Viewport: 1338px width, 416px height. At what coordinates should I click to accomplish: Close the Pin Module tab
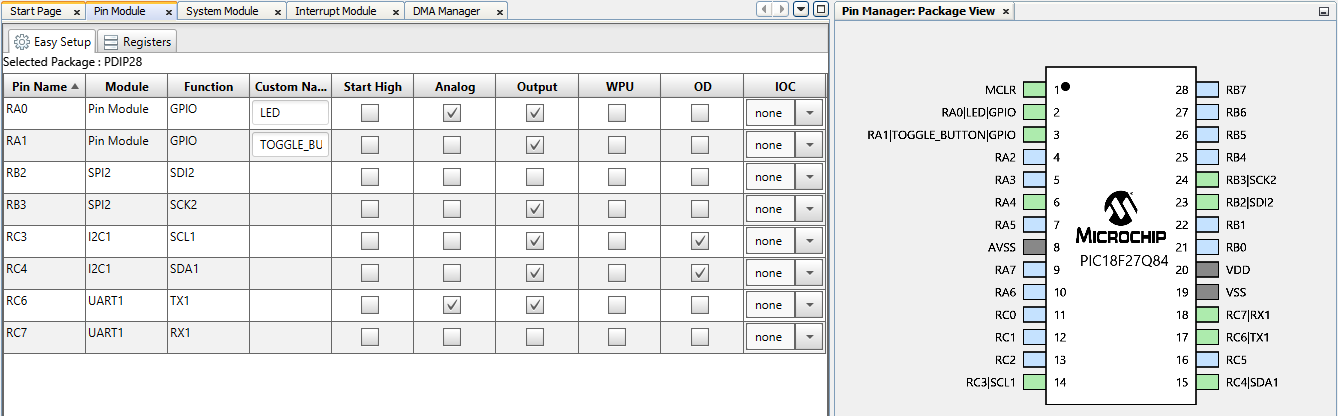(x=168, y=12)
